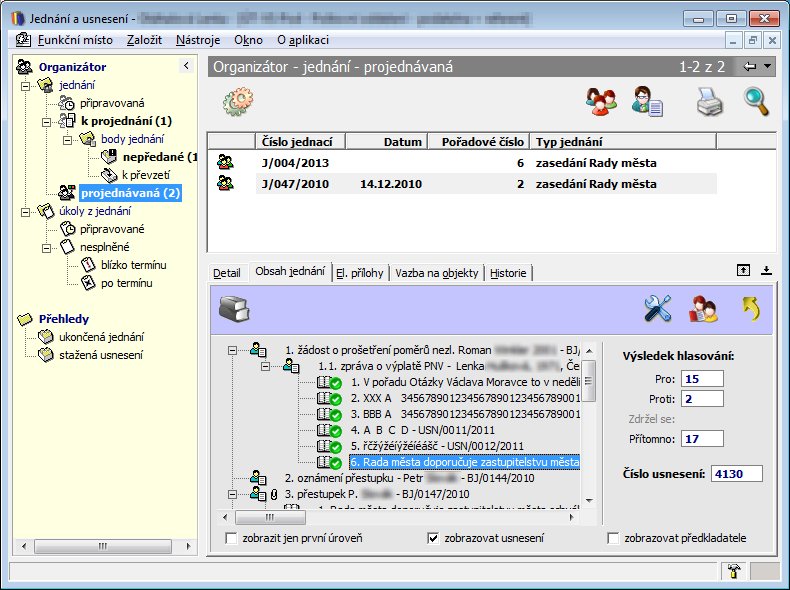Click the maximize panel upward arrow icon
The width and height of the screenshot is (790, 590).
[x=743, y=270]
